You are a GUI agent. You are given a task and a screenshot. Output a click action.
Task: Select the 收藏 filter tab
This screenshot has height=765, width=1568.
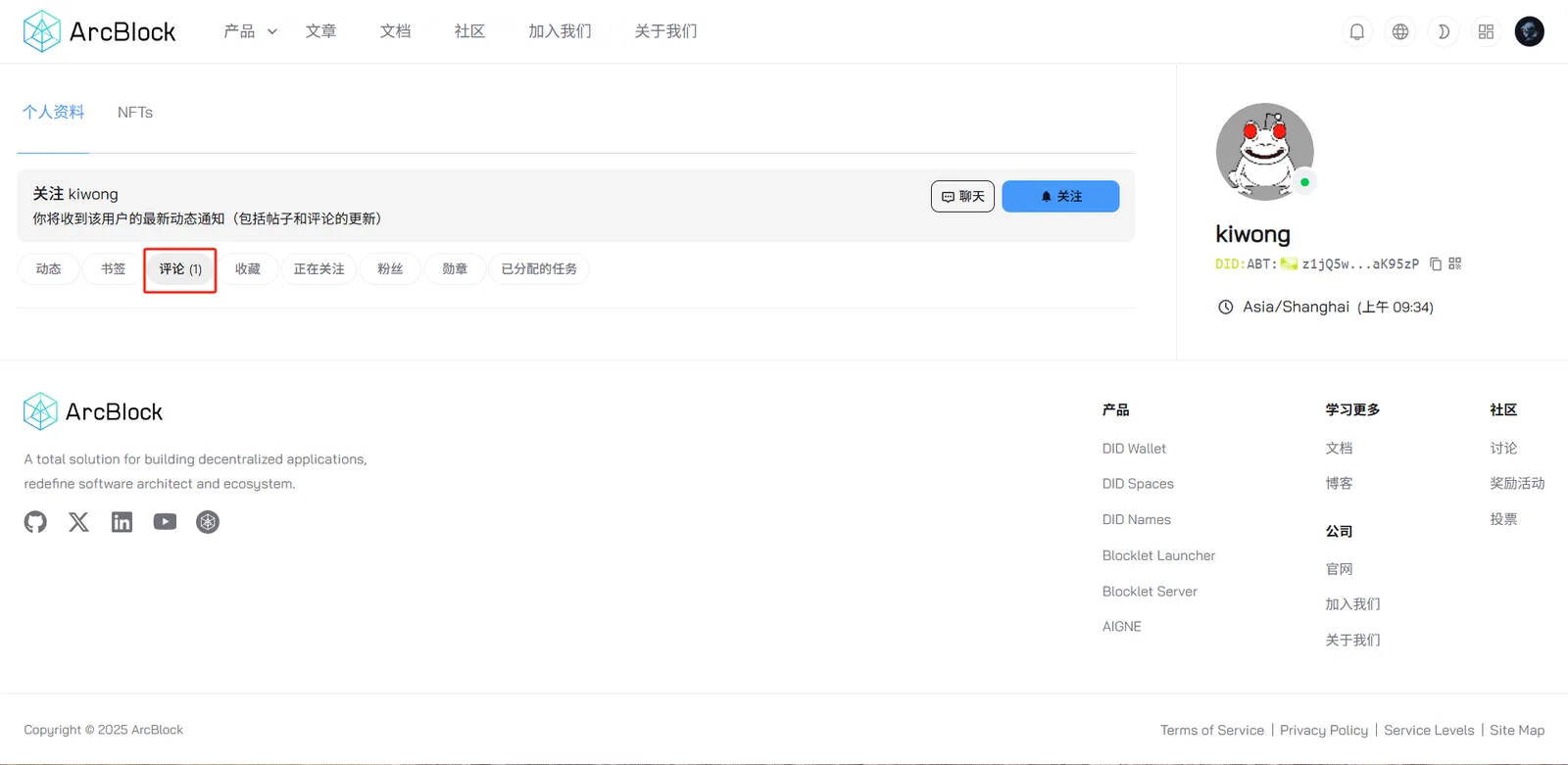click(248, 268)
